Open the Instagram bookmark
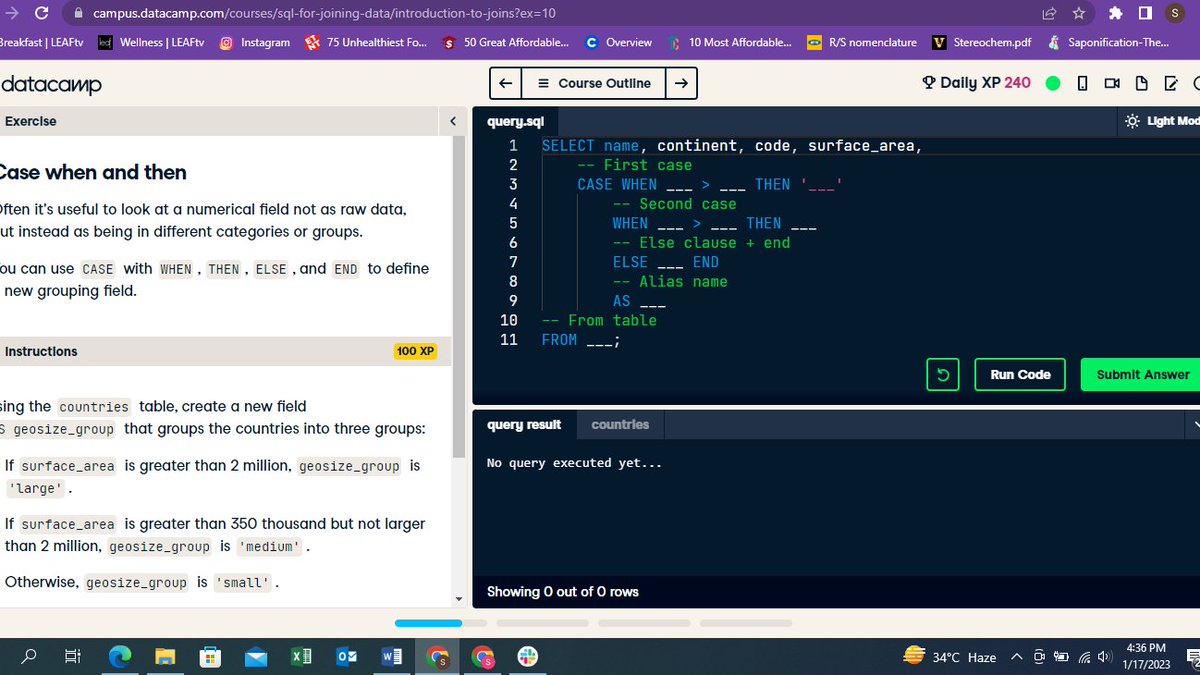1200x675 pixels. click(255, 42)
